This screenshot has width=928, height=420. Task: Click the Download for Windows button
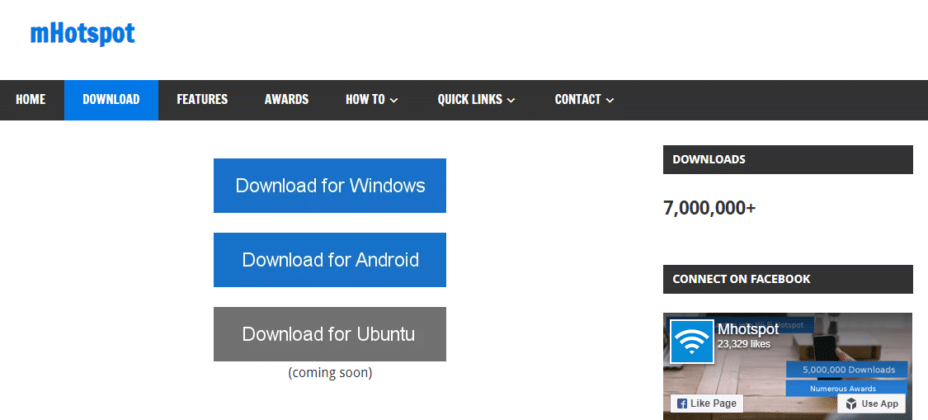330,186
